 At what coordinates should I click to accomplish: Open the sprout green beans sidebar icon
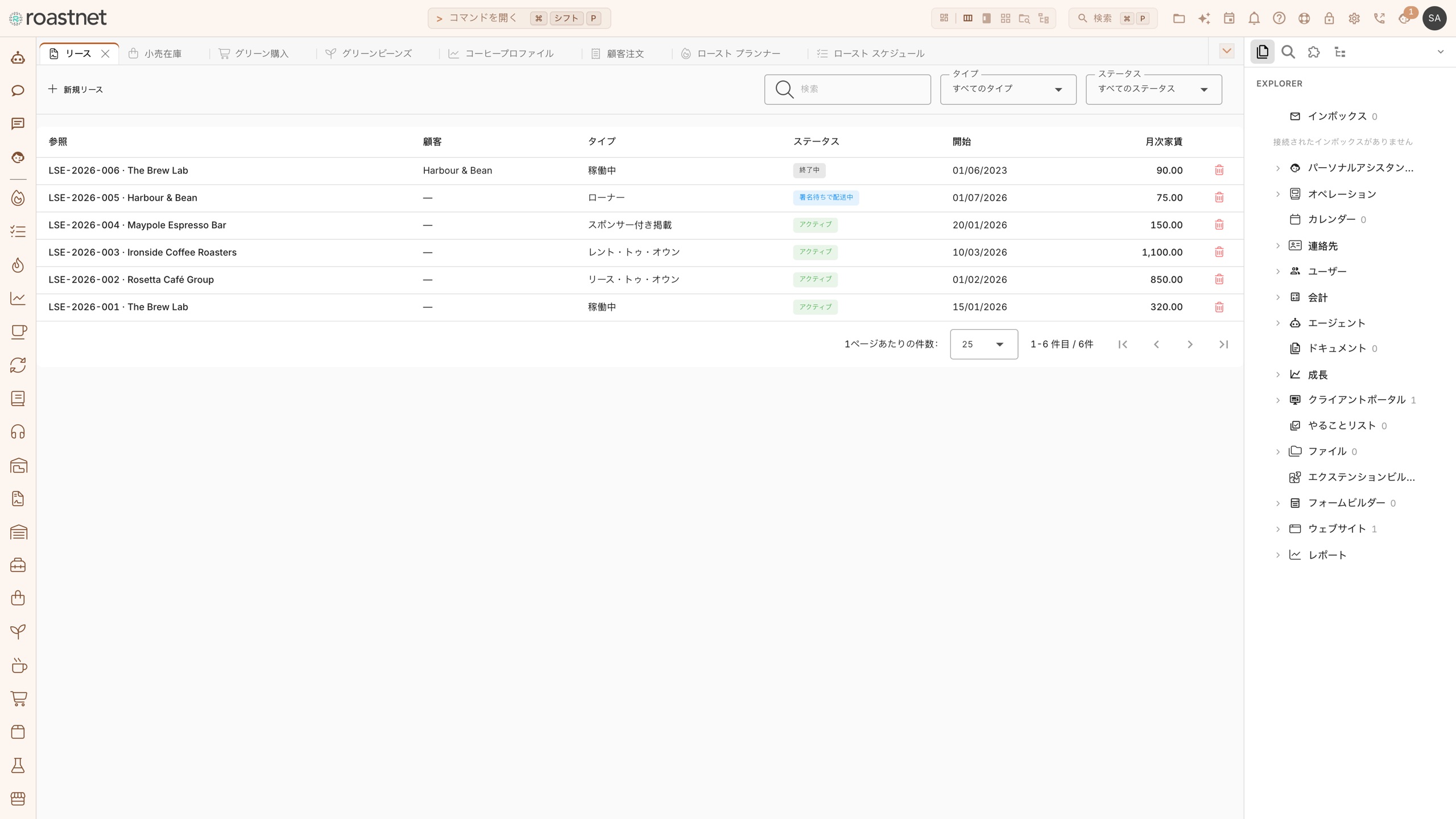point(18,631)
